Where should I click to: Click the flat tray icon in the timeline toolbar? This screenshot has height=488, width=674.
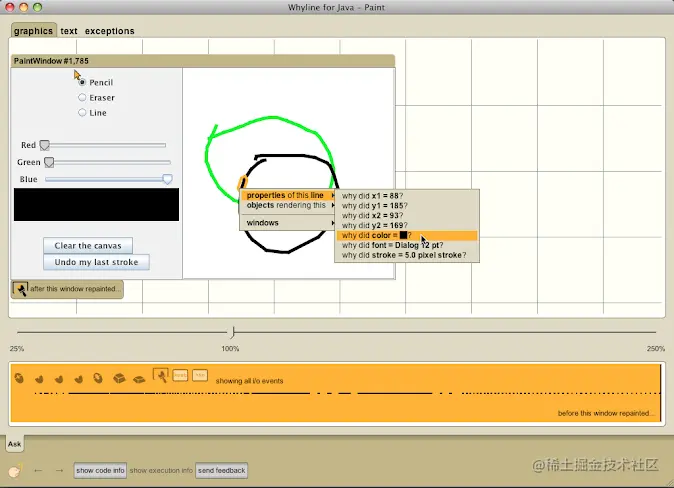(139, 379)
